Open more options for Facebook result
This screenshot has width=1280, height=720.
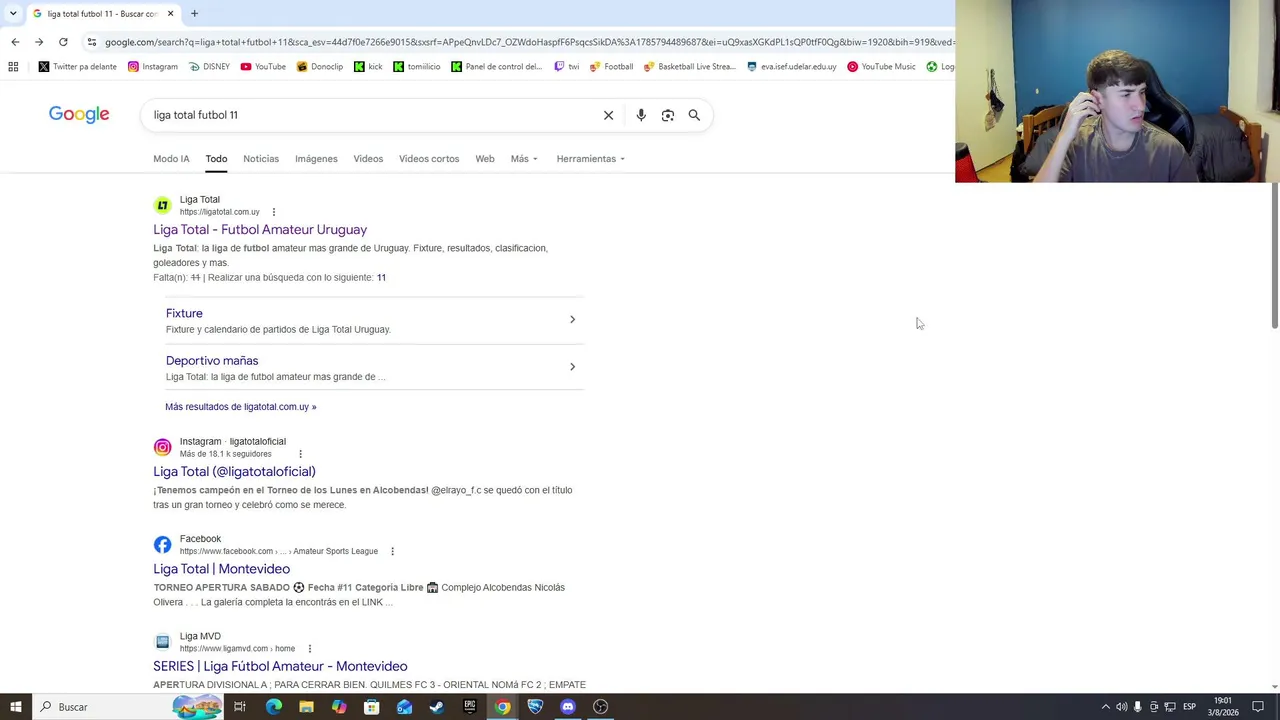[392, 551]
